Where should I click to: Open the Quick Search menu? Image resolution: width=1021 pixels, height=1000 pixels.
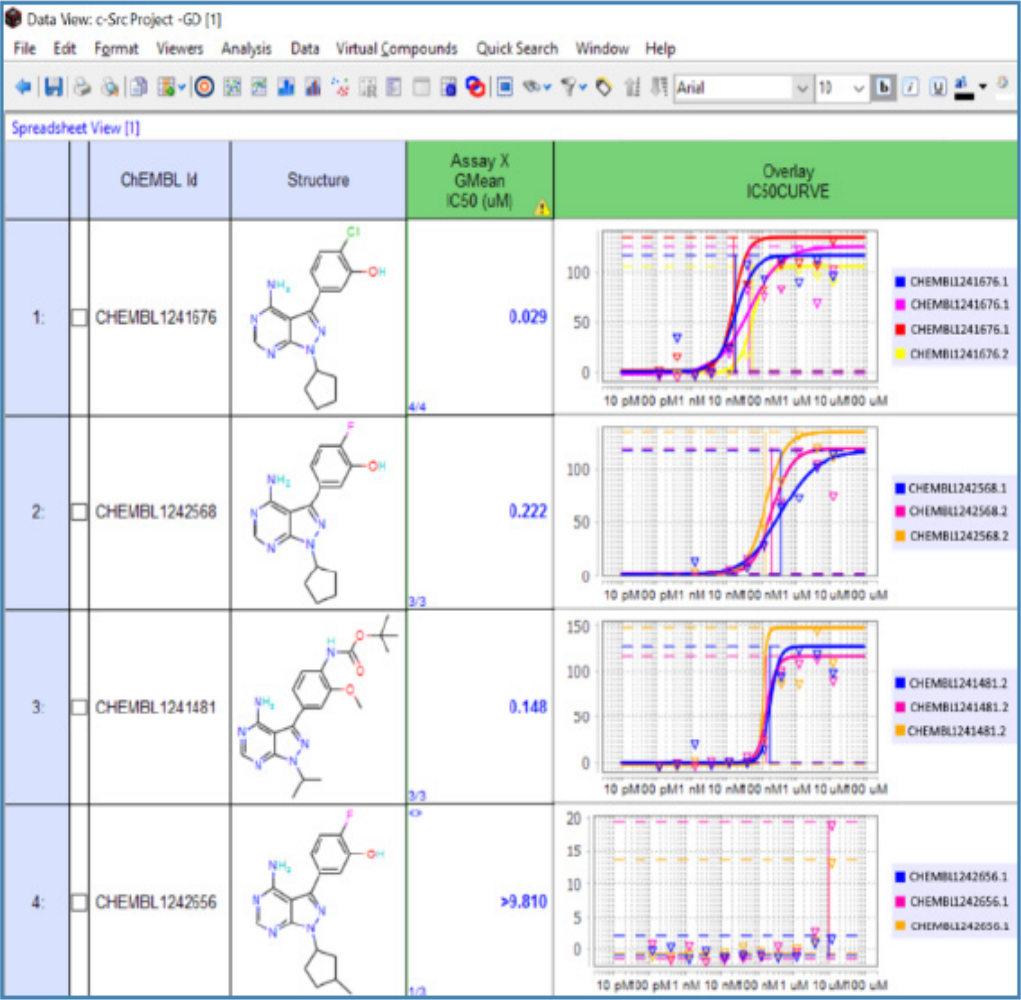517,49
